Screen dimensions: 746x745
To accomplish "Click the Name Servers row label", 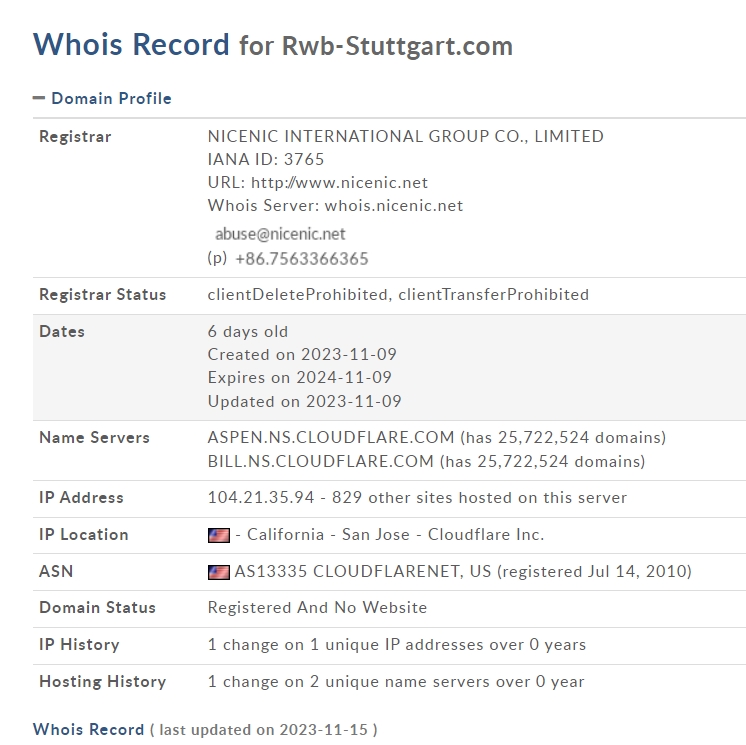I will coord(94,438).
